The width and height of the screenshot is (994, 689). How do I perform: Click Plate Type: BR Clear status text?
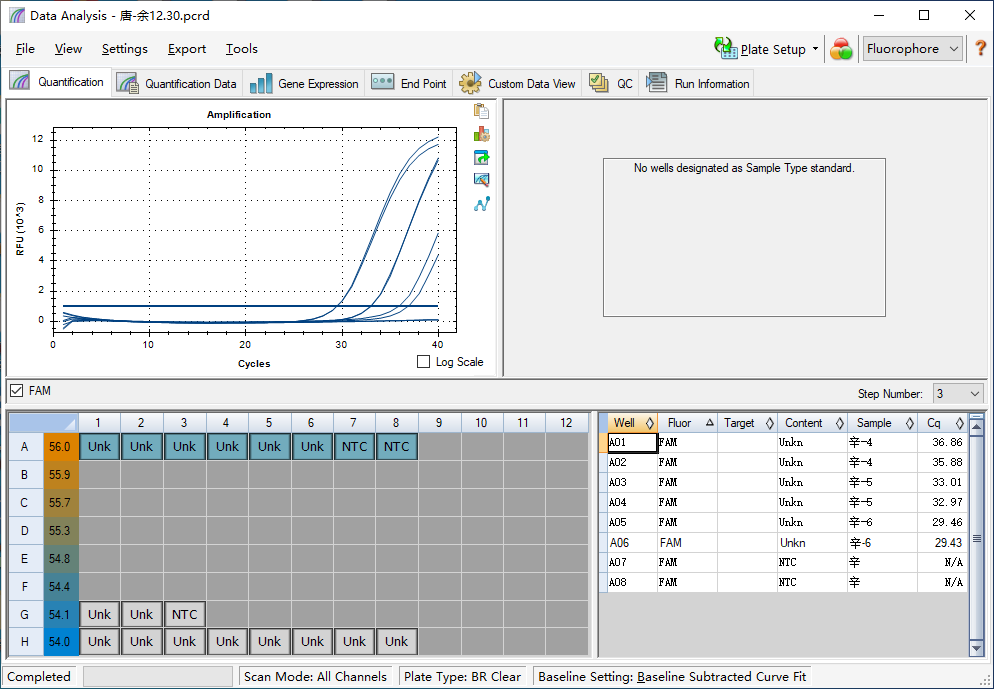(462, 676)
